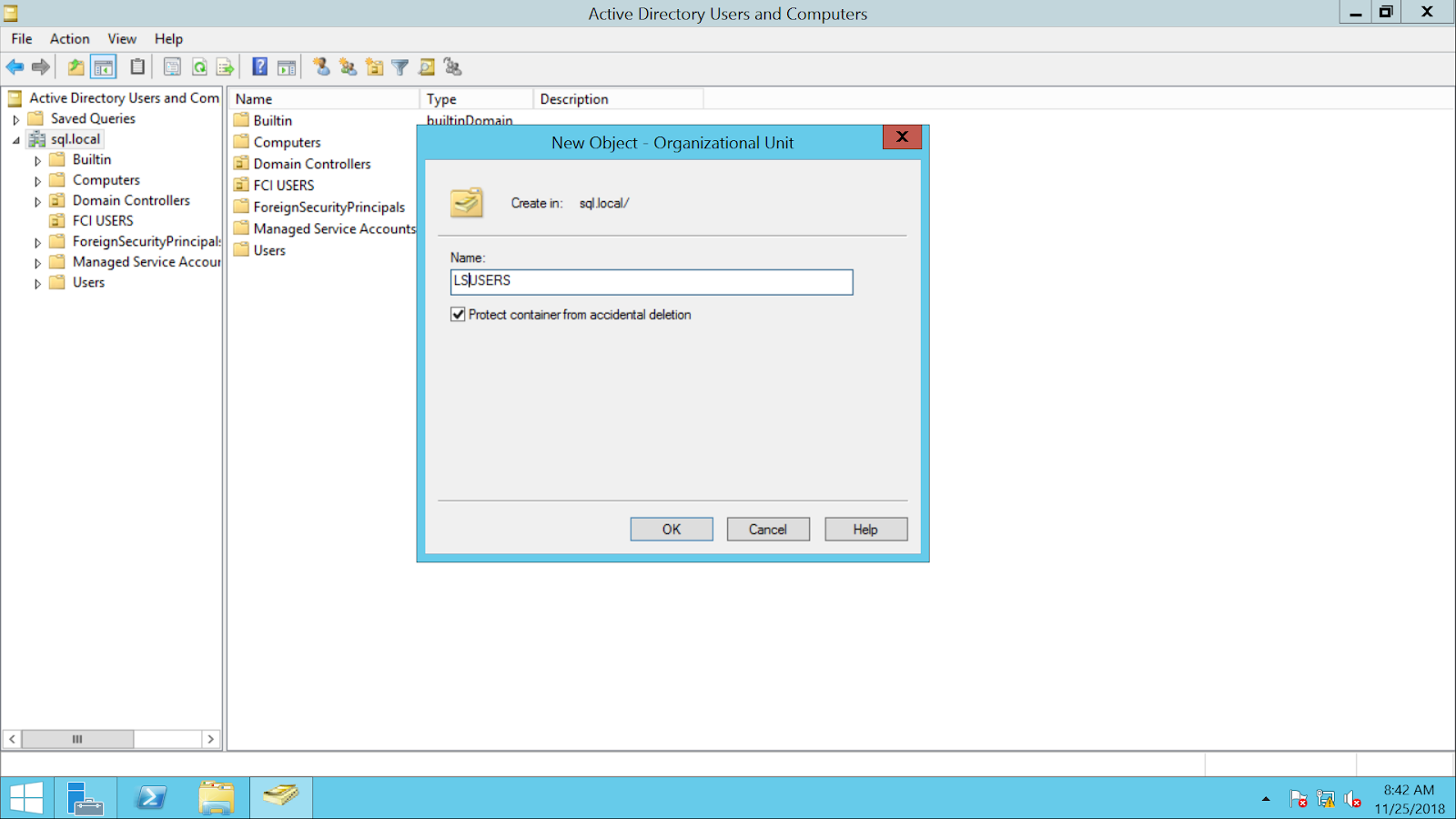
Task: Expand the Users tree node
Action: point(35,282)
